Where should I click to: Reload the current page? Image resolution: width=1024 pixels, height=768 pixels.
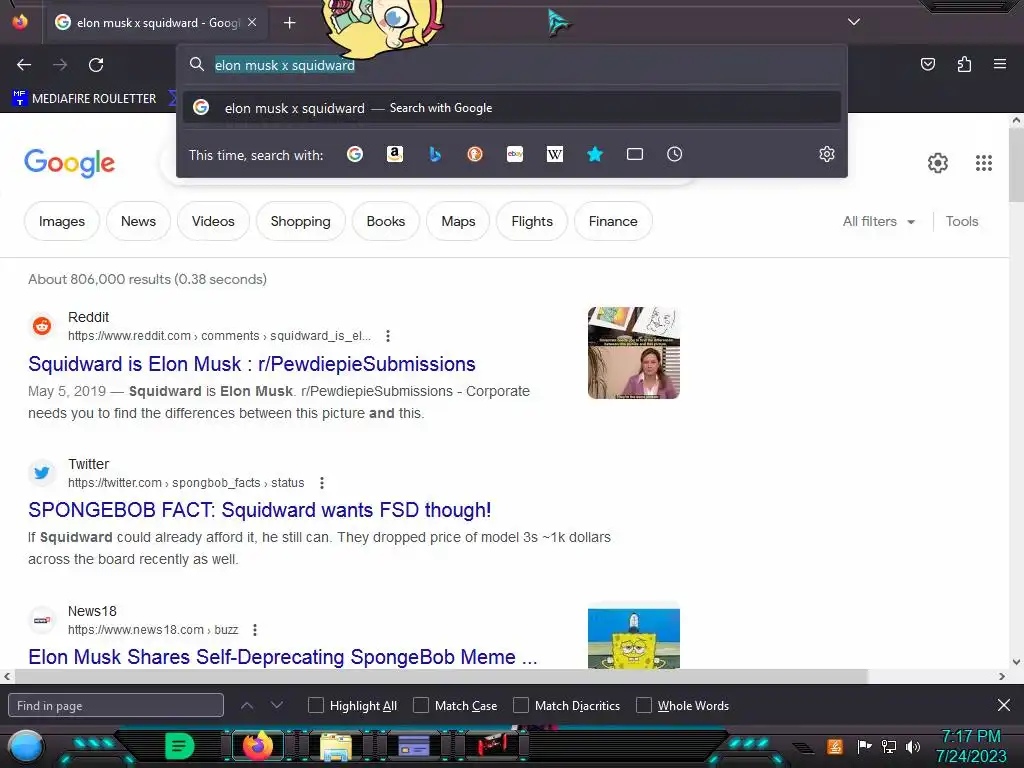click(96, 65)
